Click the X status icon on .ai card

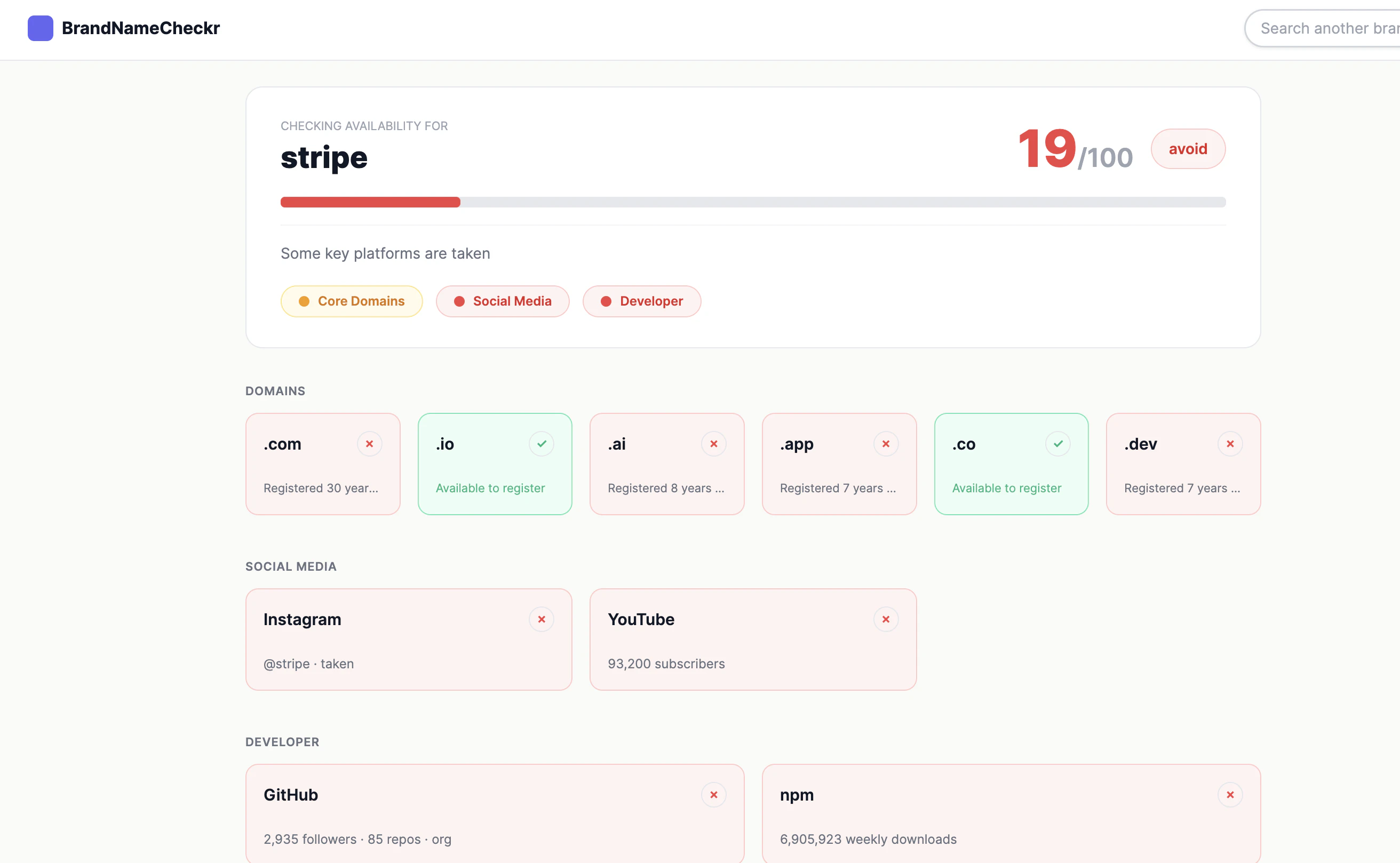point(714,443)
